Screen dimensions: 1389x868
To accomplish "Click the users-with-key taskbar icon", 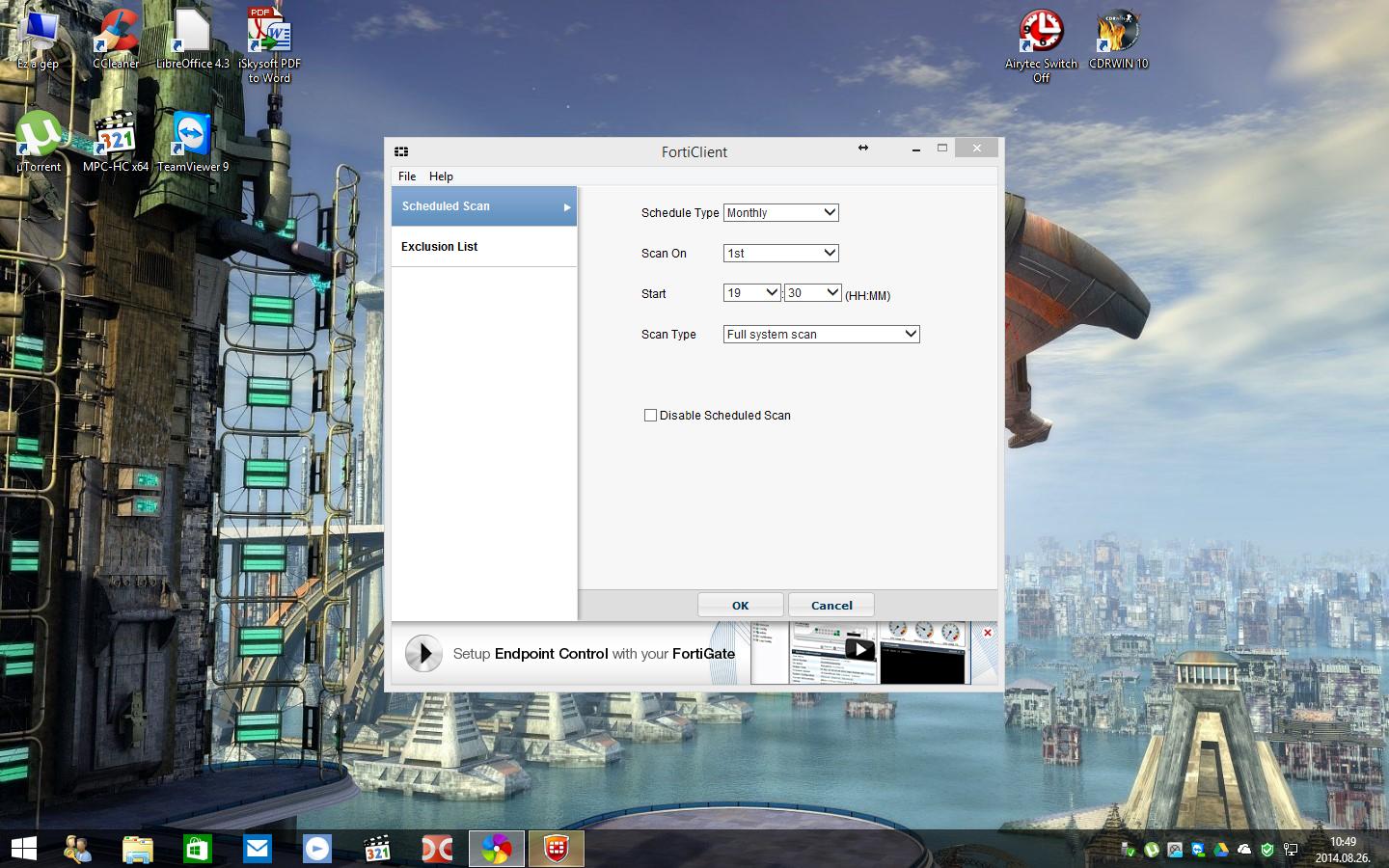I will [x=78, y=849].
